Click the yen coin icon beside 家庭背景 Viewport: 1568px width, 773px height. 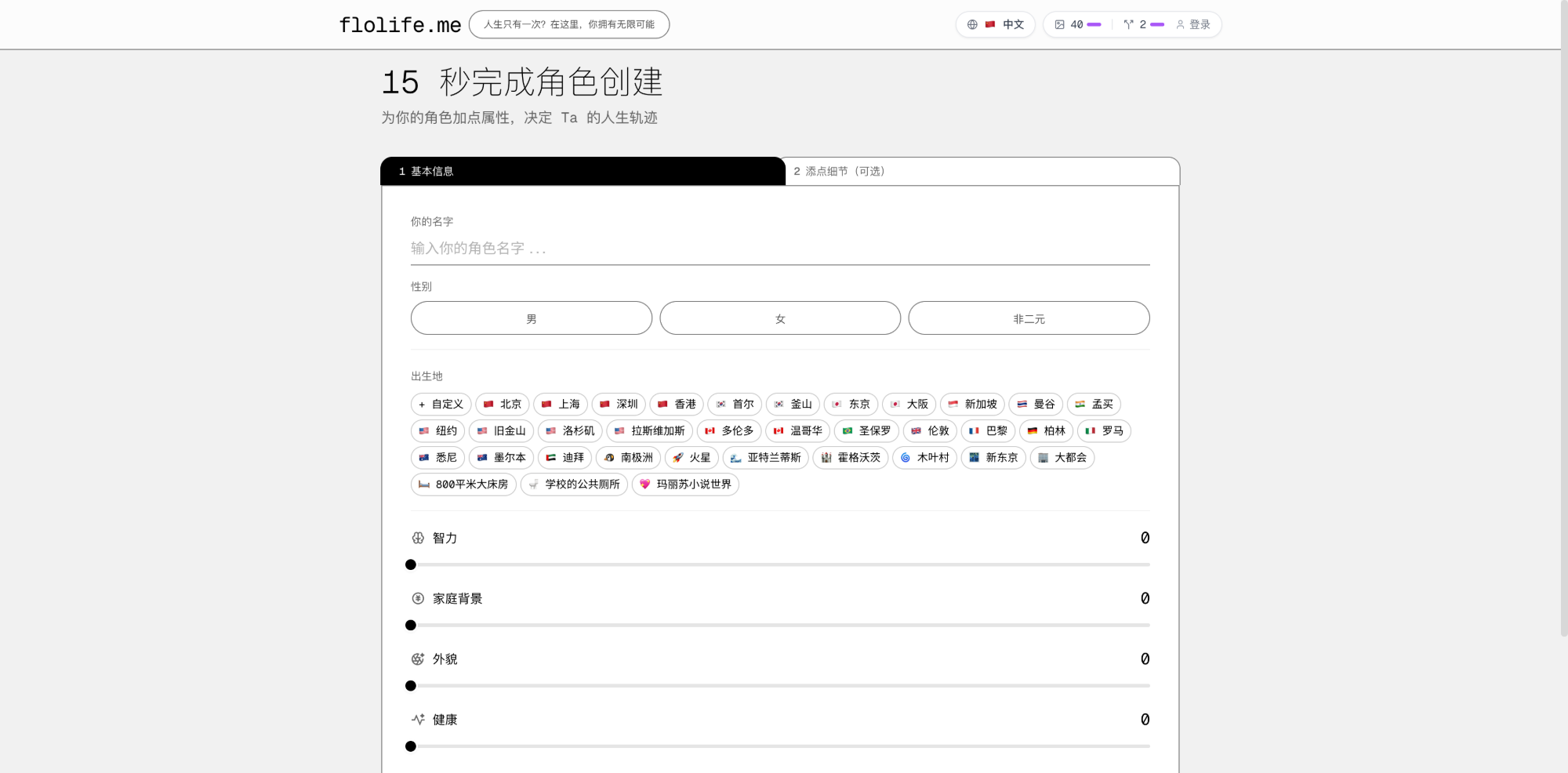416,598
